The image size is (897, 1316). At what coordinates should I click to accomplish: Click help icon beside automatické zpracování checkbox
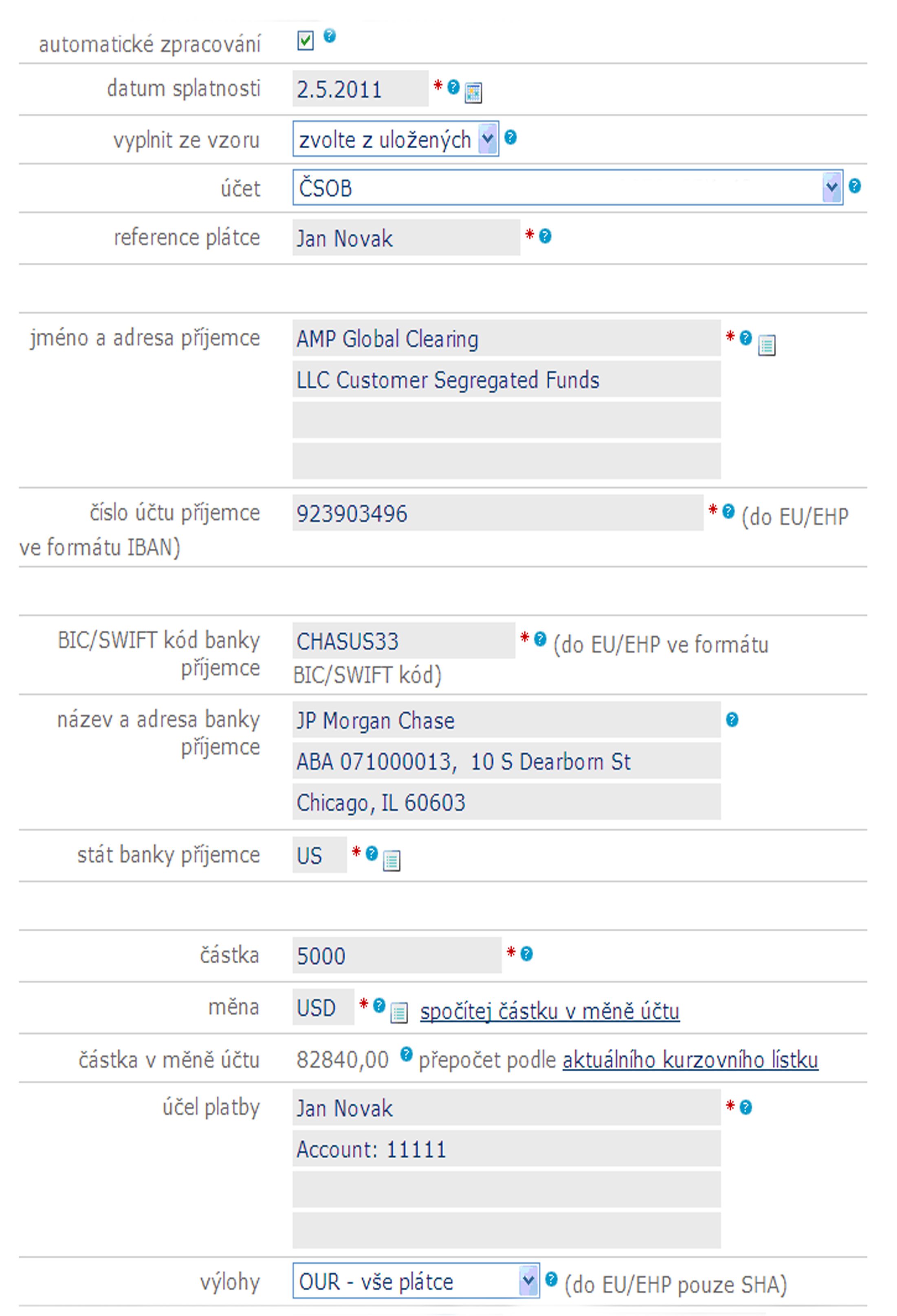pos(330,36)
